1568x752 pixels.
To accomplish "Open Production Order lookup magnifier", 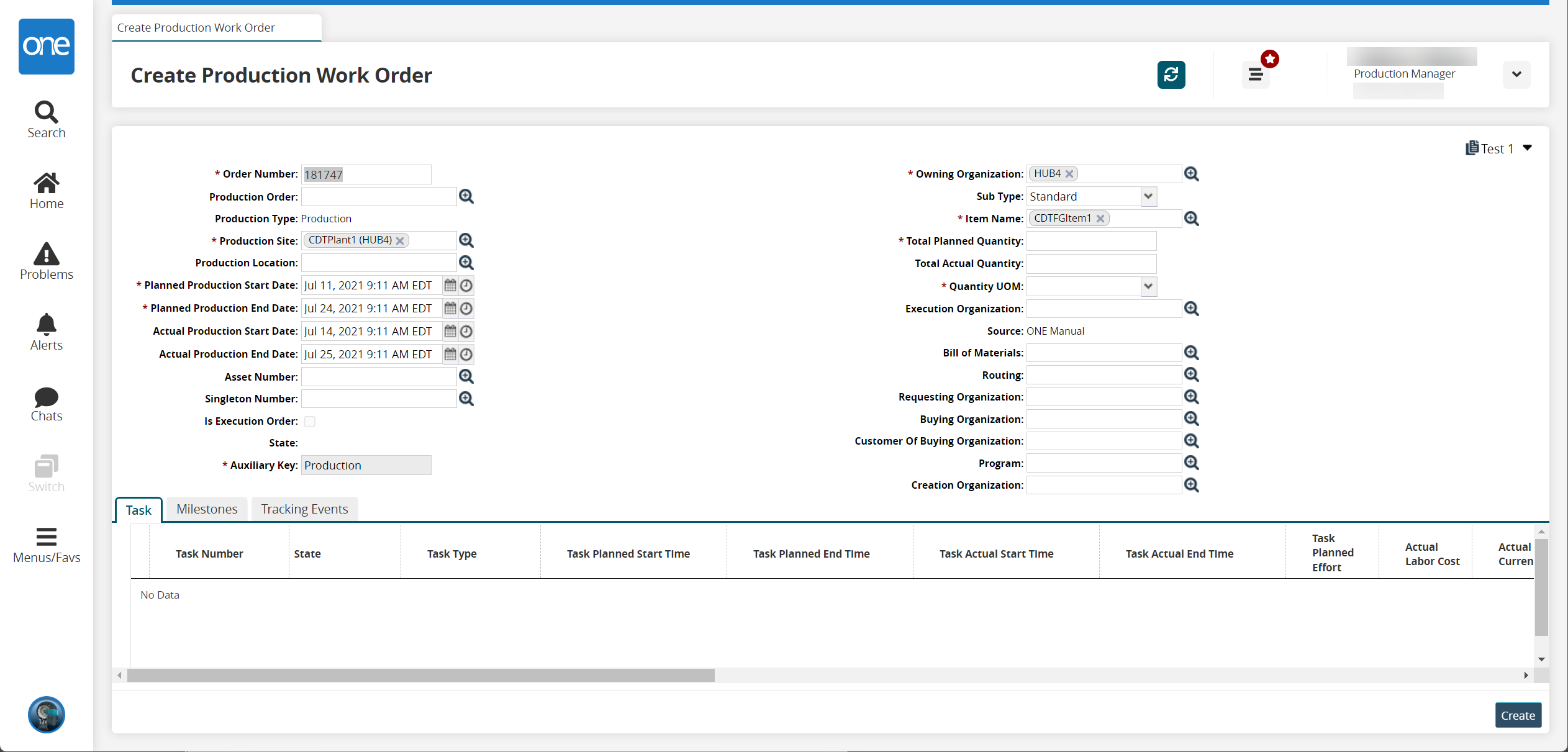I will click(x=466, y=196).
